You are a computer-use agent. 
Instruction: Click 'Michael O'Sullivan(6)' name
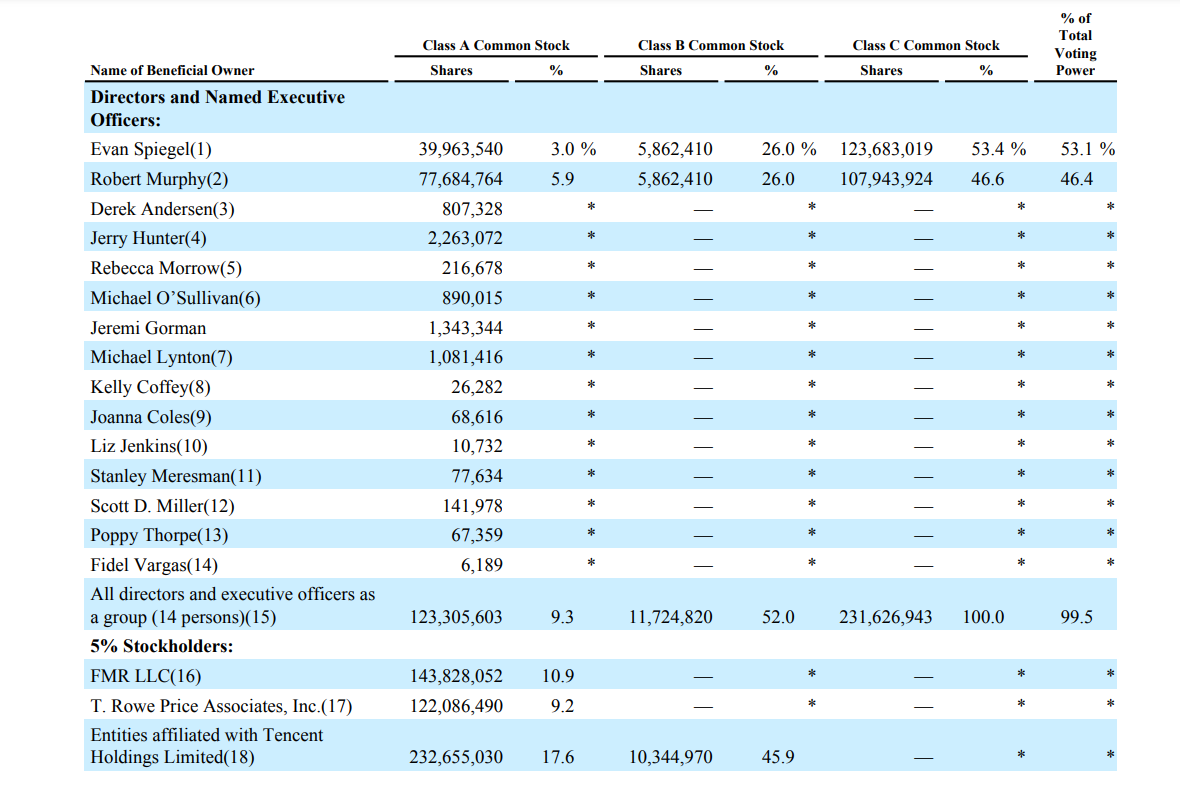175,298
